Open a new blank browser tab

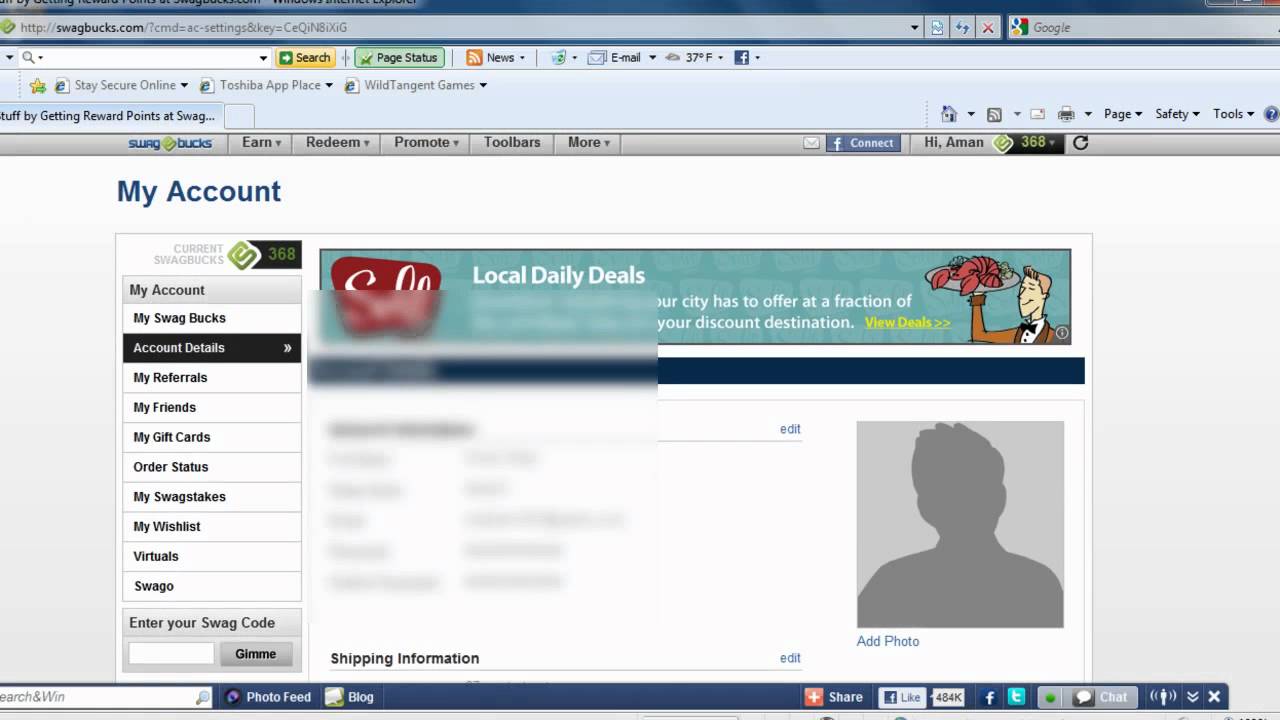point(239,116)
